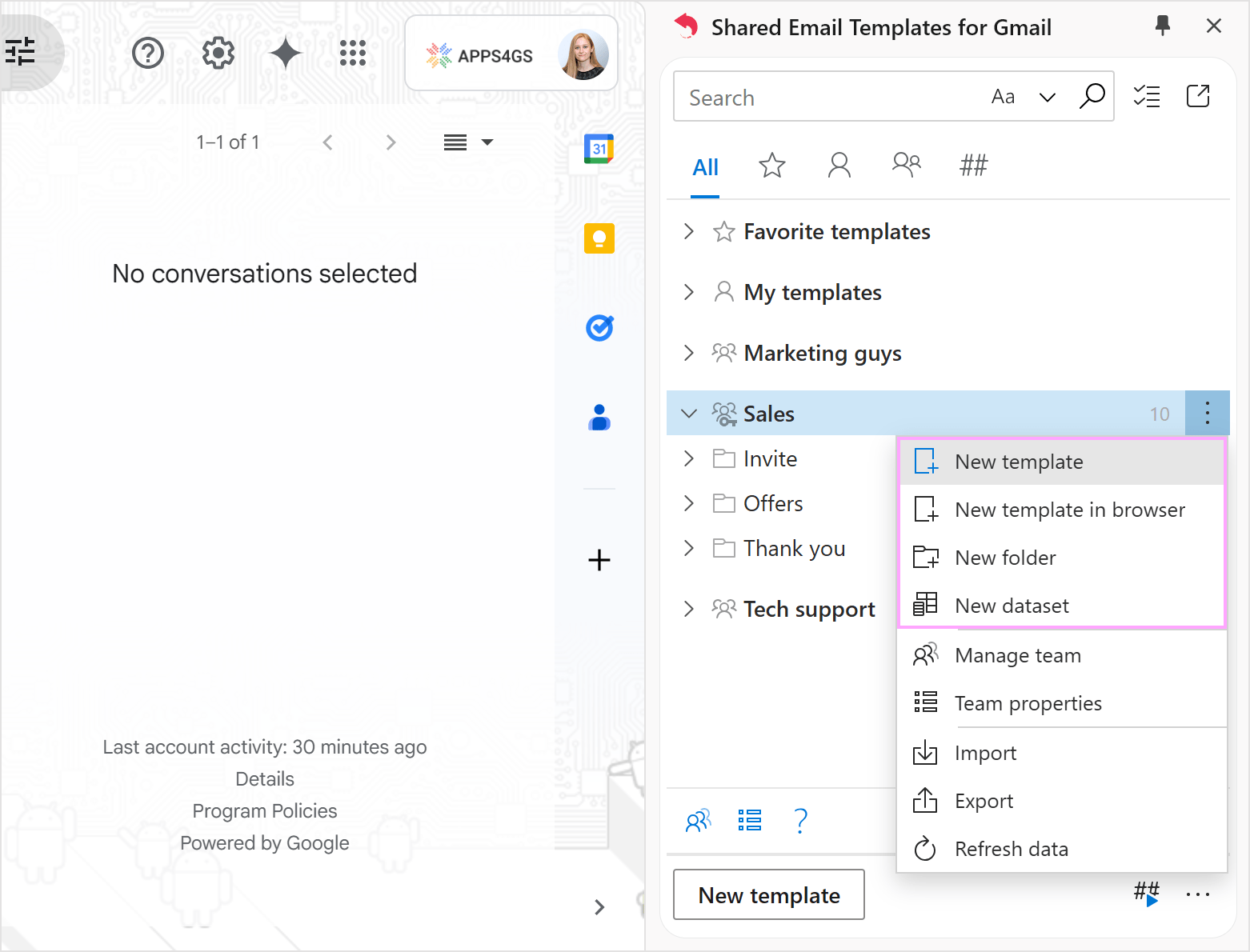The image size is (1250, 952).
Task: Expand the Offers folder
Action: (x=689, y=503)
